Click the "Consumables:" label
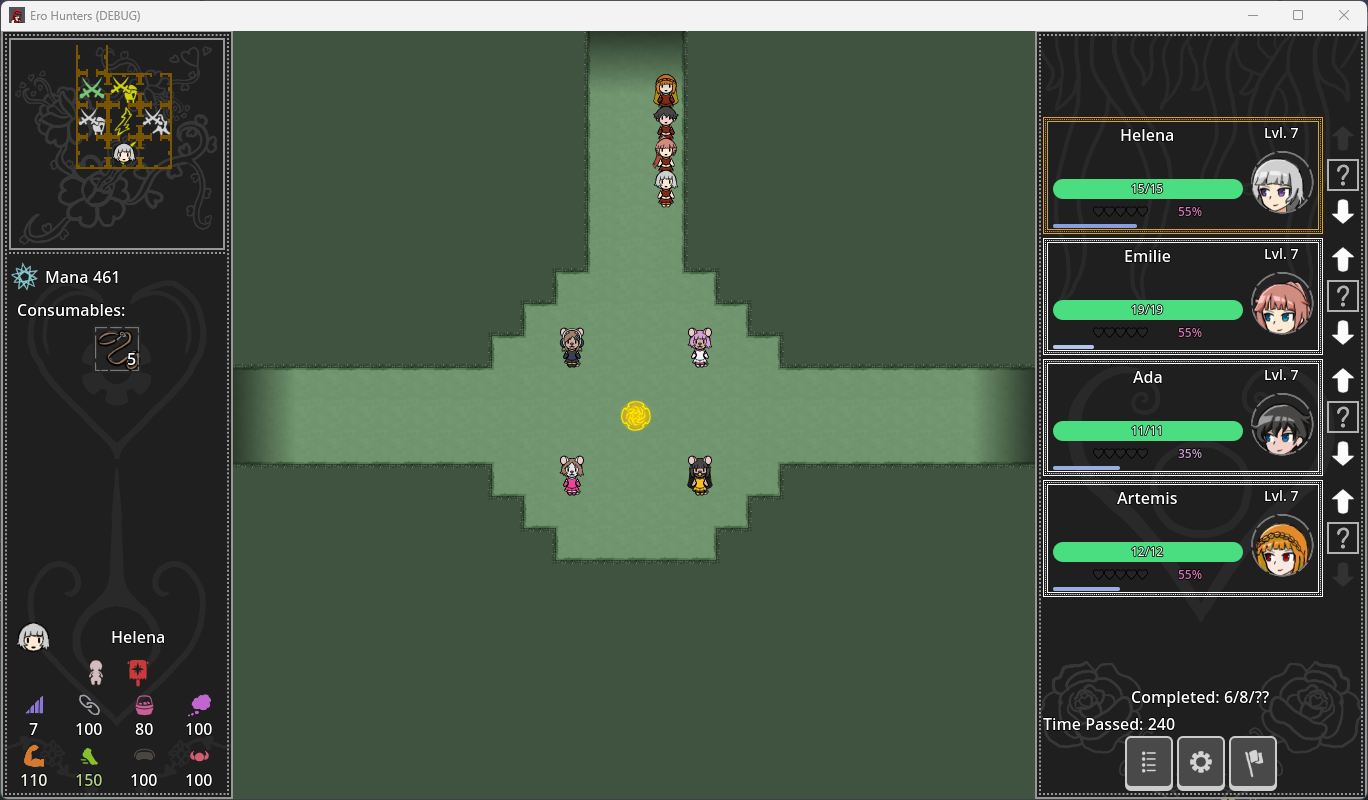The height and width of the screenshot is (800, 1368). [x=71, y=310]
